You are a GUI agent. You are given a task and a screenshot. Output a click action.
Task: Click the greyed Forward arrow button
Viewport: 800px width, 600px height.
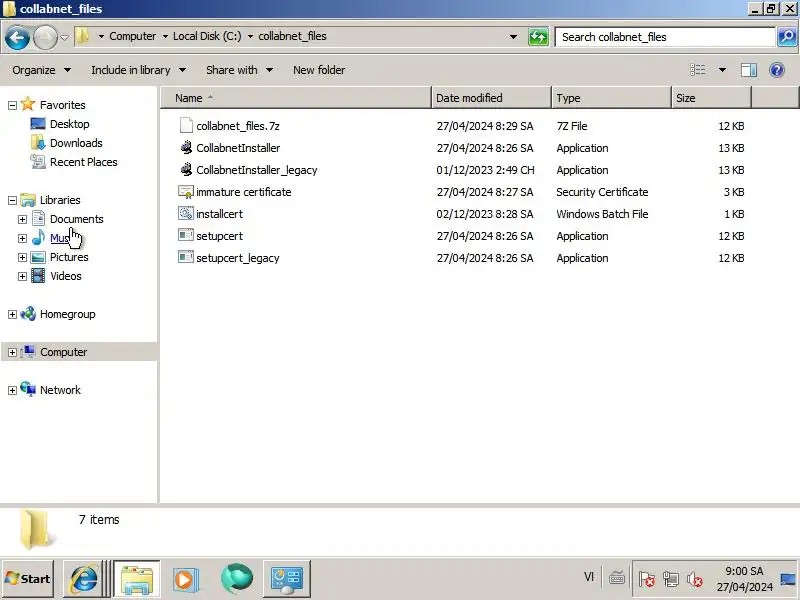[x=45, y=37]
